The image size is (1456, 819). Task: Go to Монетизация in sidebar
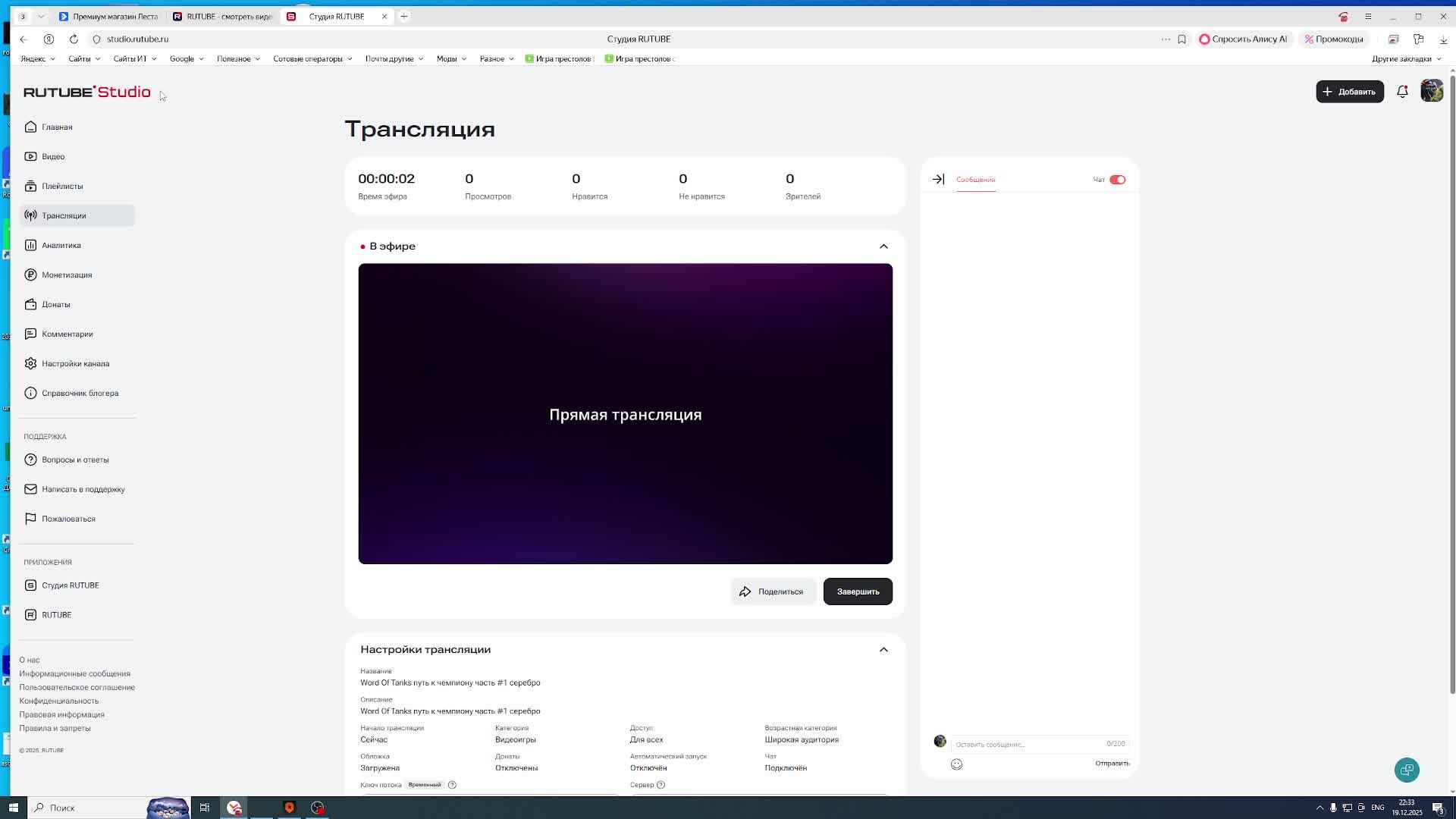pyautogui.click(x=67, y=275)
